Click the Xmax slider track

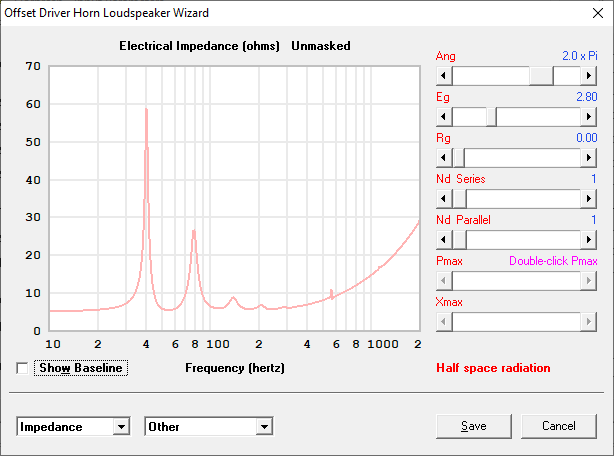coord(516,322)
